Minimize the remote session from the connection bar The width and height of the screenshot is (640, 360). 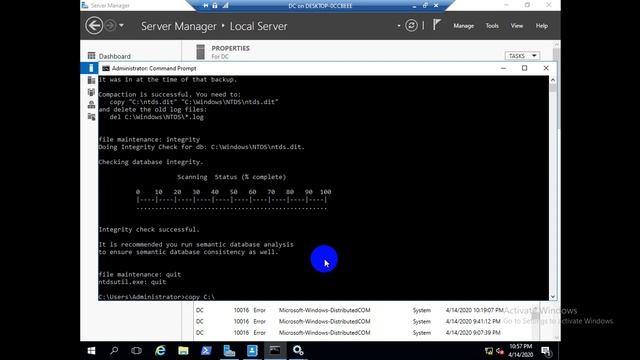tap(414, 6)
